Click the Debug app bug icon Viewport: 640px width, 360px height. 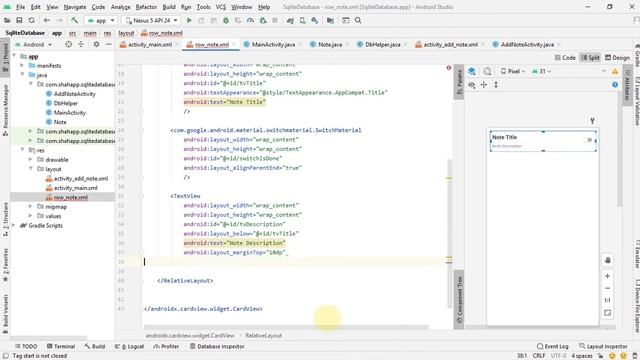(226, 20)
